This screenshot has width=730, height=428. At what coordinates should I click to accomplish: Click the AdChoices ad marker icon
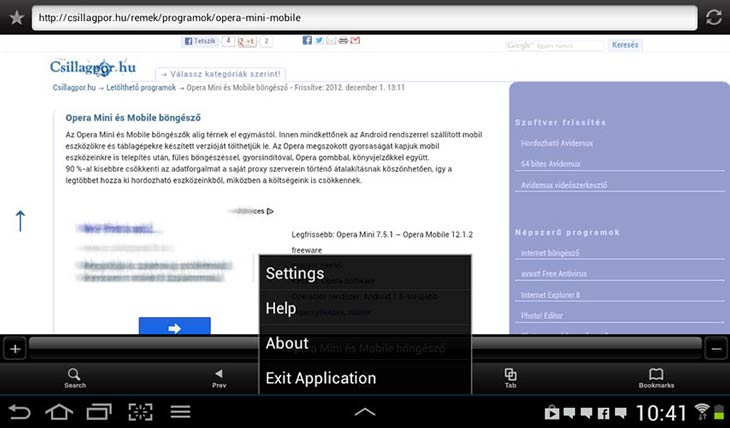[x=270, y=211]
